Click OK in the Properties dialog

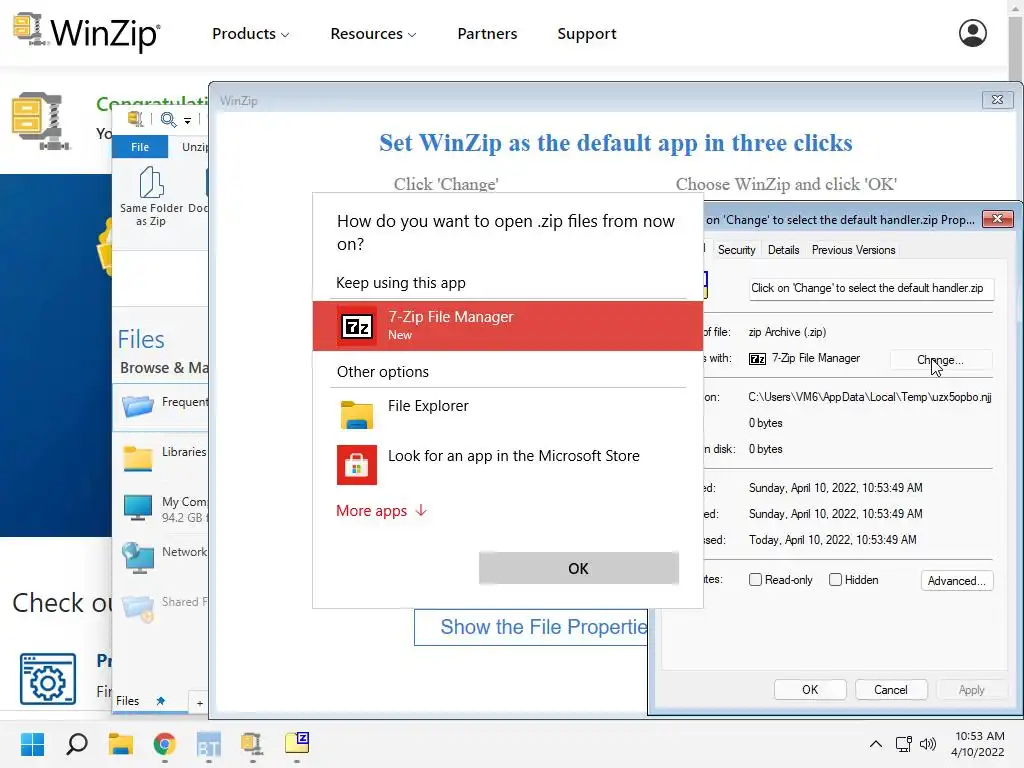click(x=810, y=690)
